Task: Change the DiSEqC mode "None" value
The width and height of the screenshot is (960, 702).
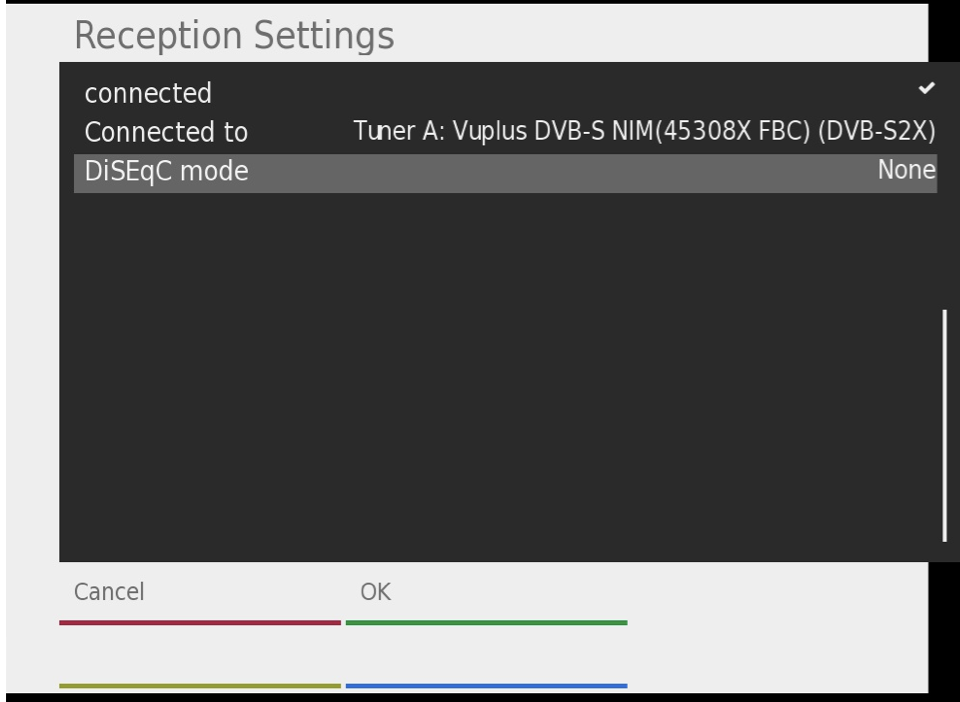Action: pos(906,171)
